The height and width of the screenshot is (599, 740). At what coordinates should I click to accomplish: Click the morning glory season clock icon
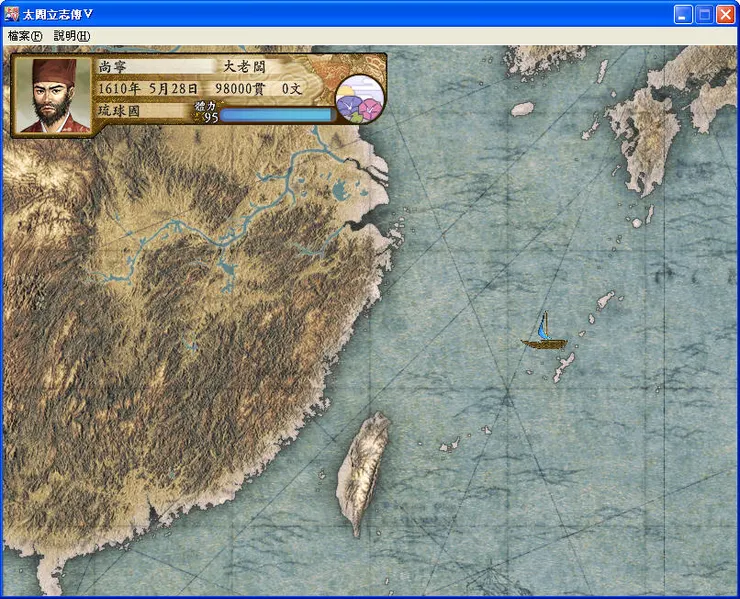[x=360, y=100]
